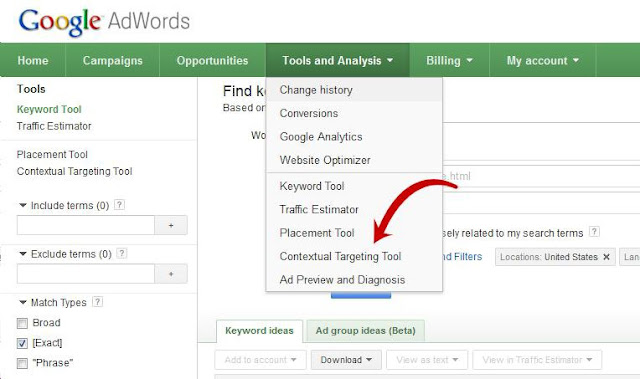Viewport: 640px width, 379px height.
Task: Open Contextual Targeting Tool in sidebar
Action: pyautogui.click(x=74, y=171)
